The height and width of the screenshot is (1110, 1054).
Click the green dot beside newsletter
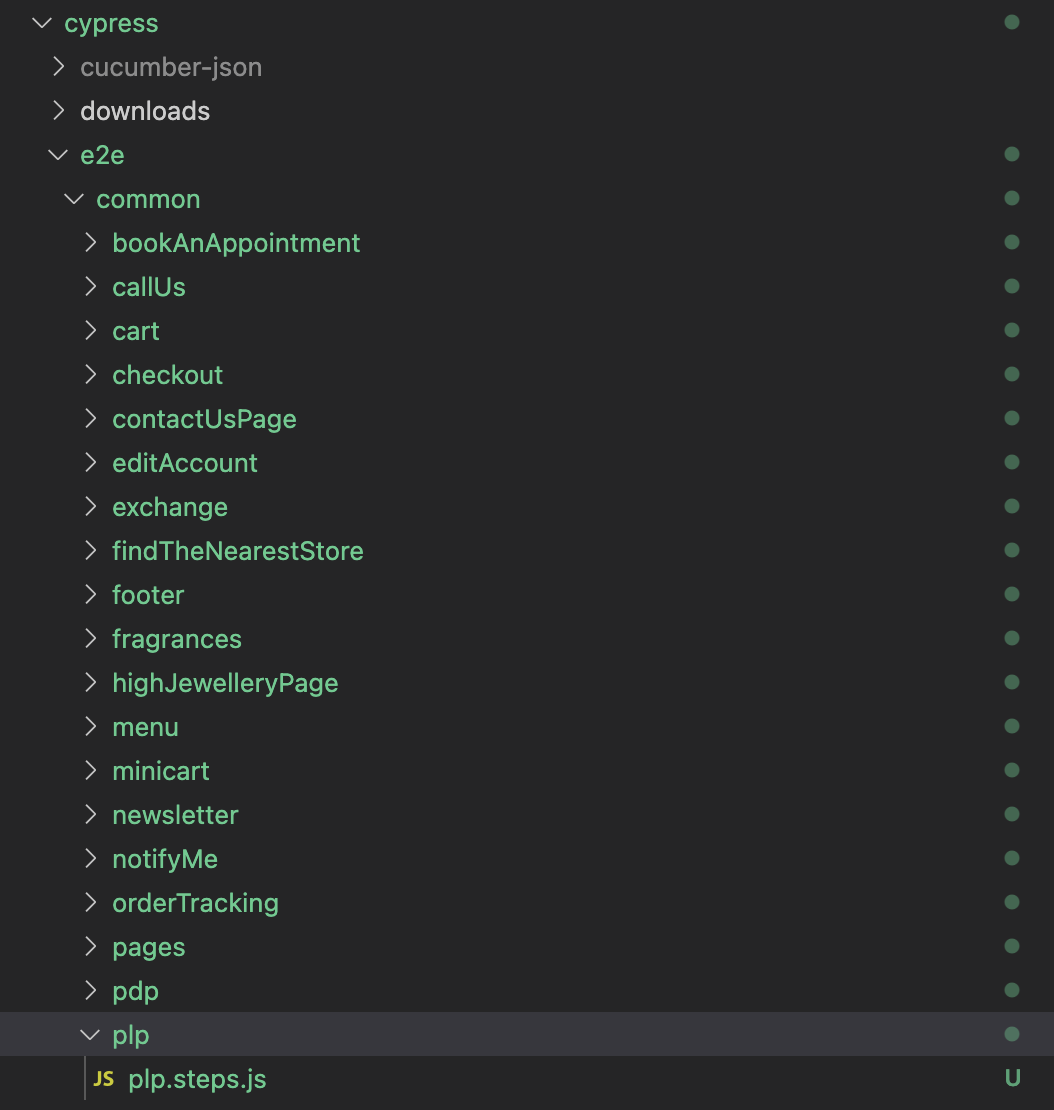pyautogui.click(x=1011, y=814)
